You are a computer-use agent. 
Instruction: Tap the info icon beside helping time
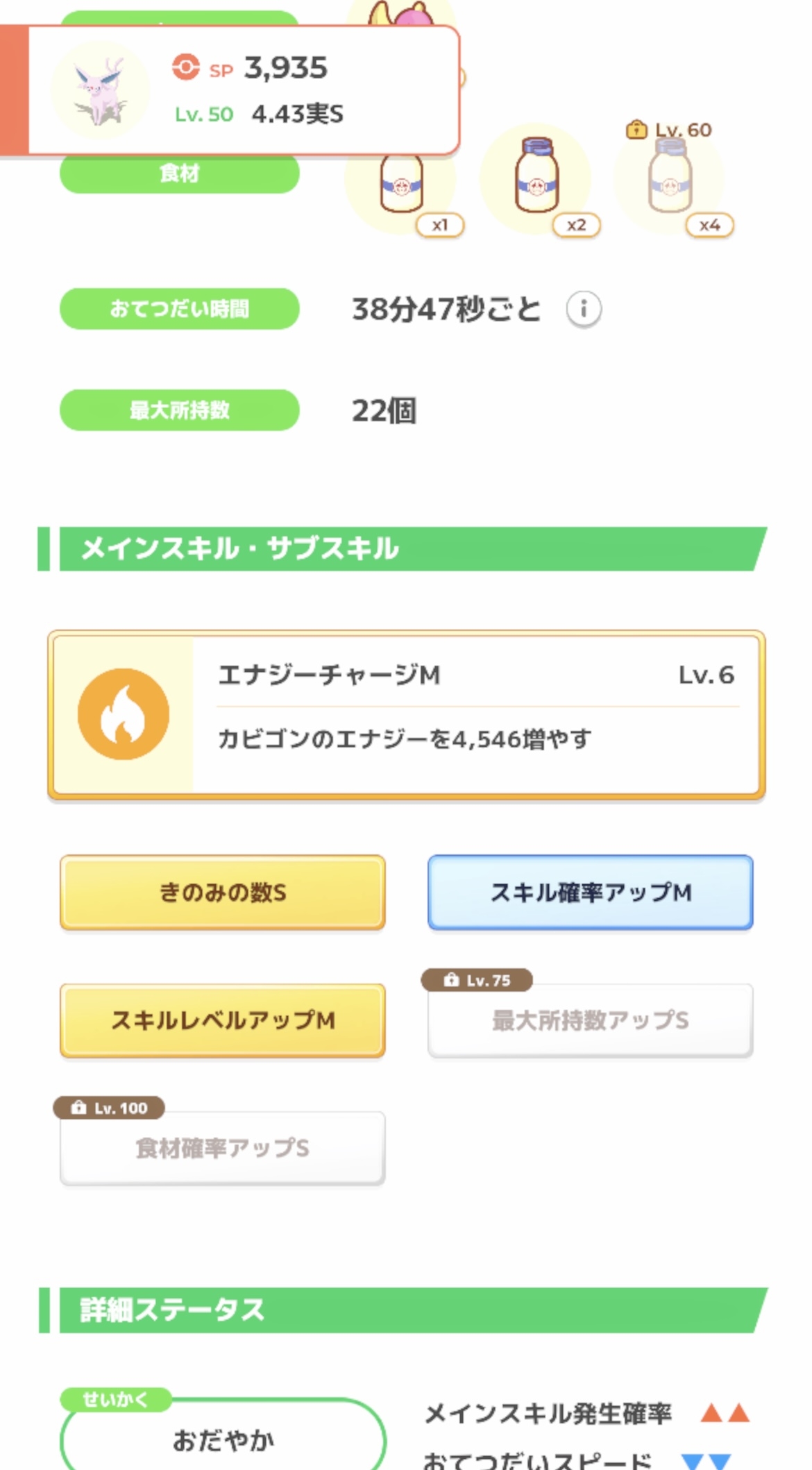click(x=584, y=309)
